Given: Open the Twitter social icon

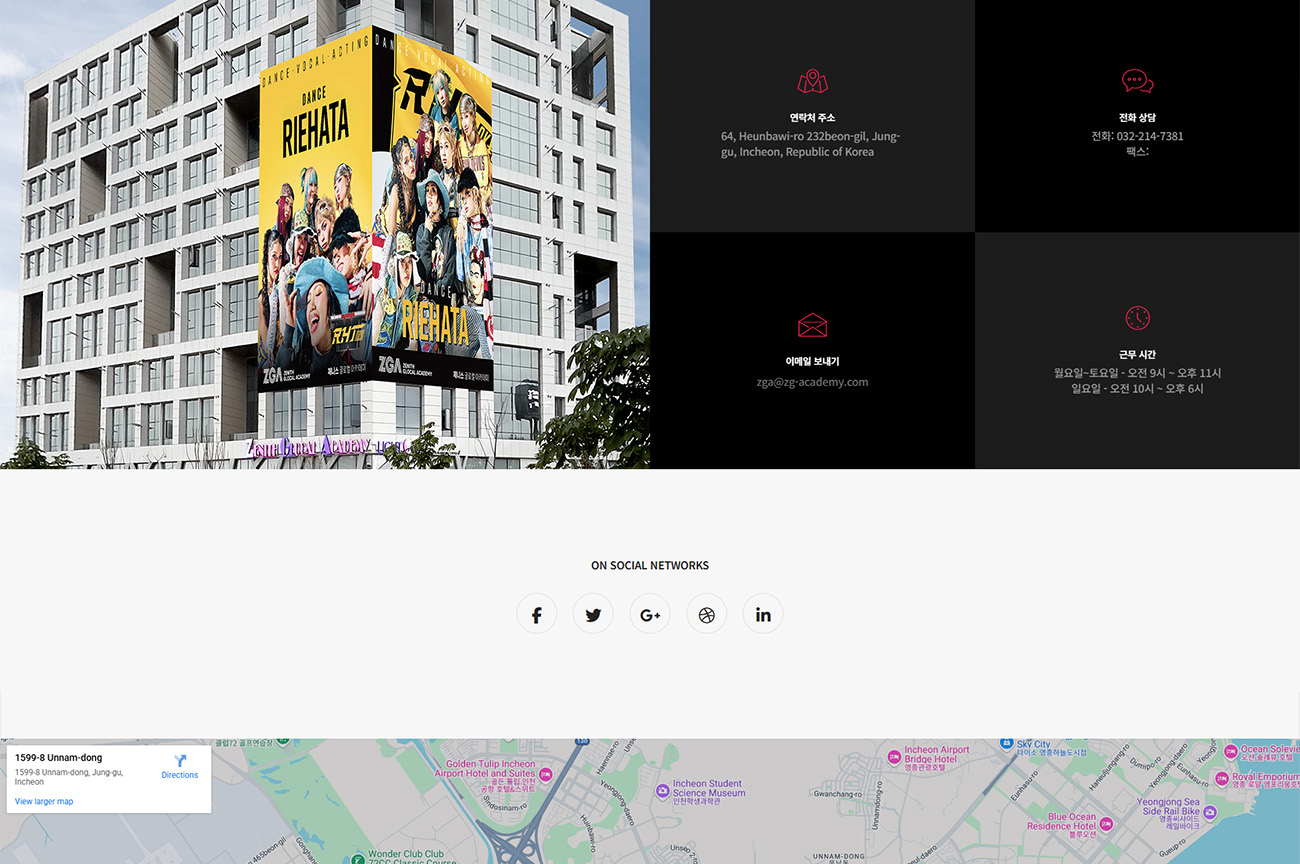Looking at the screenshot, I should (593, 614).
